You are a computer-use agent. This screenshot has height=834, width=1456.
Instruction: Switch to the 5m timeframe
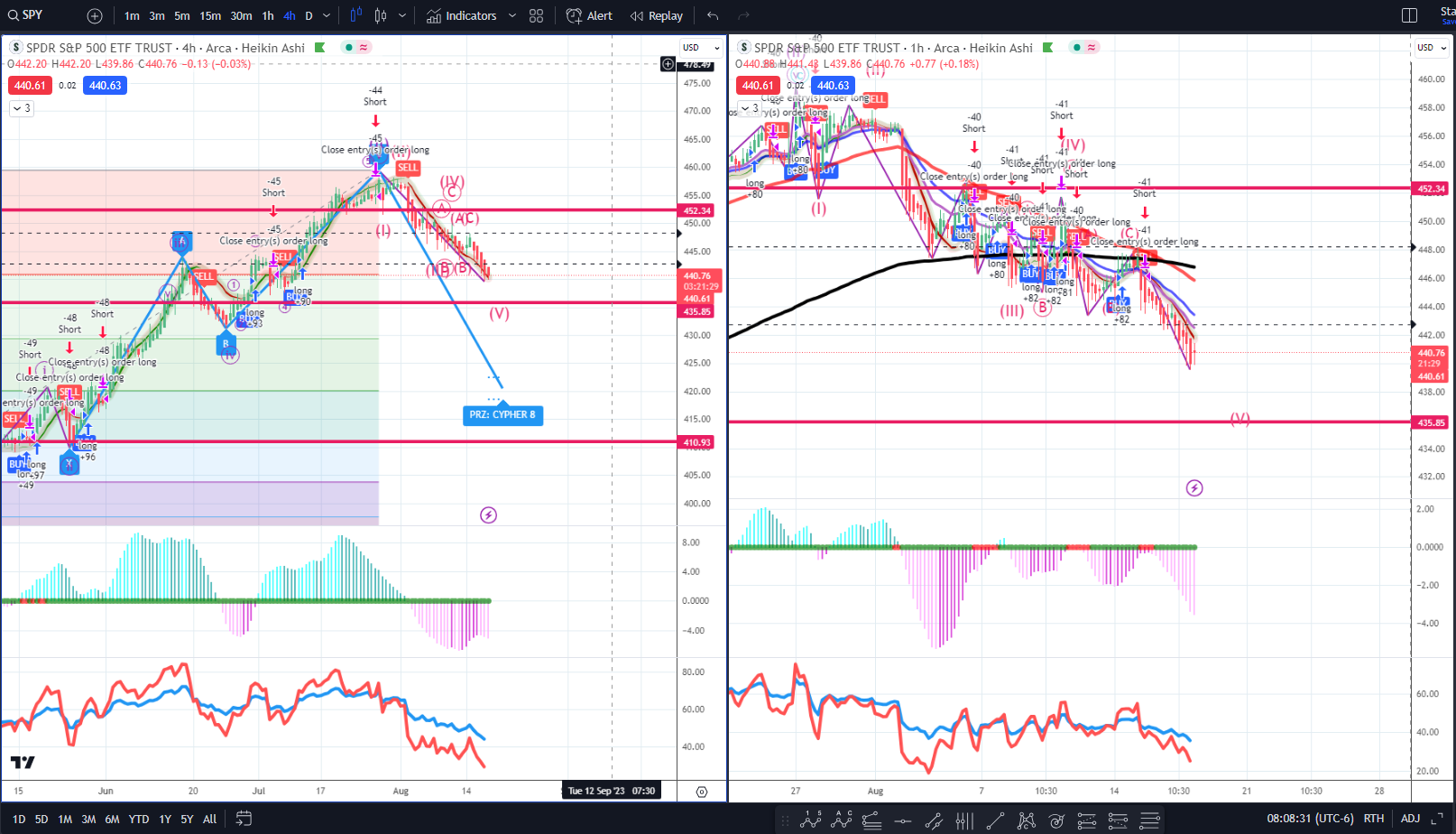pos(182,15)
